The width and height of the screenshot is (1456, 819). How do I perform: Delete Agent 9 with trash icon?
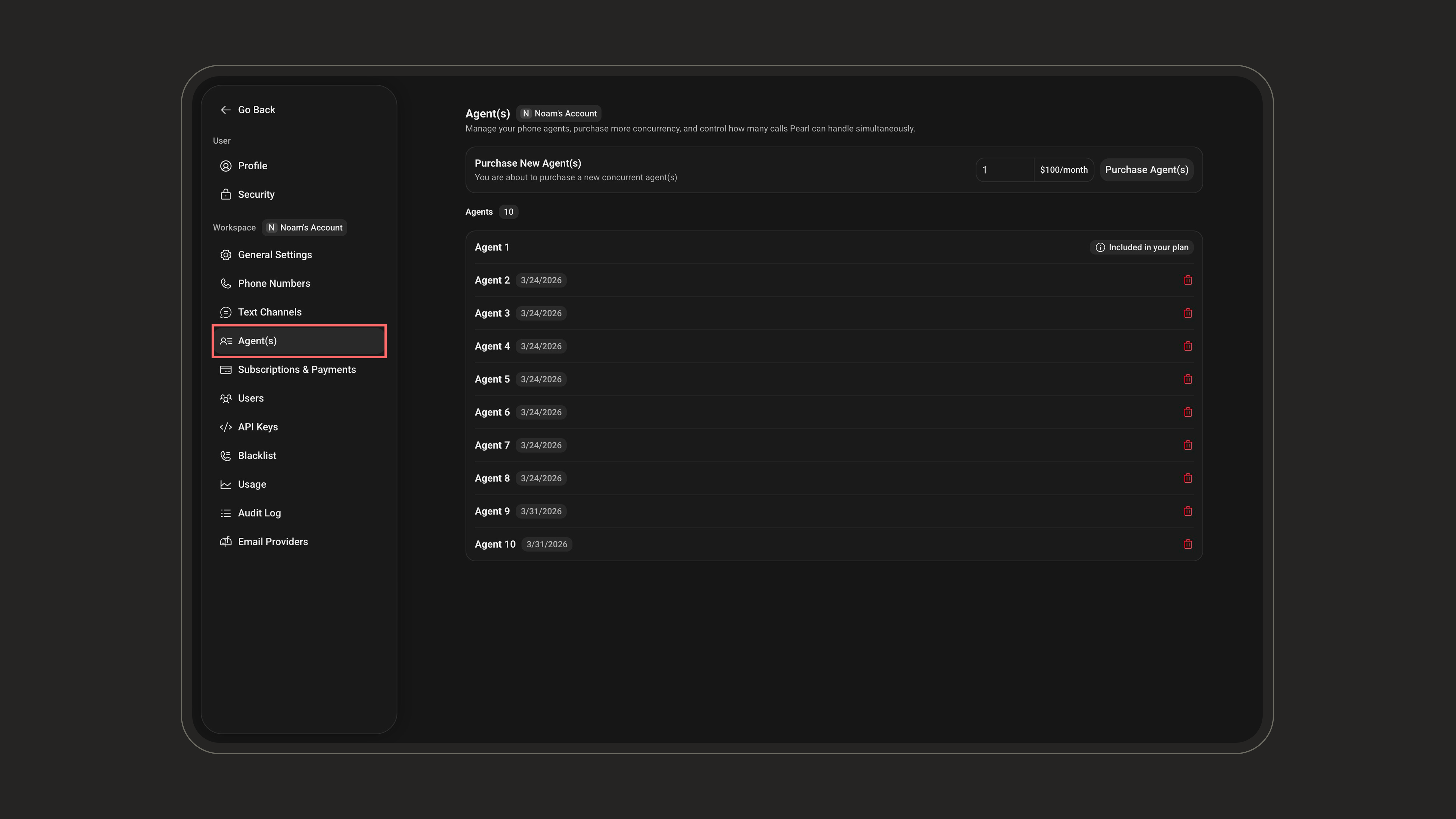click(x=1188, y=511)
